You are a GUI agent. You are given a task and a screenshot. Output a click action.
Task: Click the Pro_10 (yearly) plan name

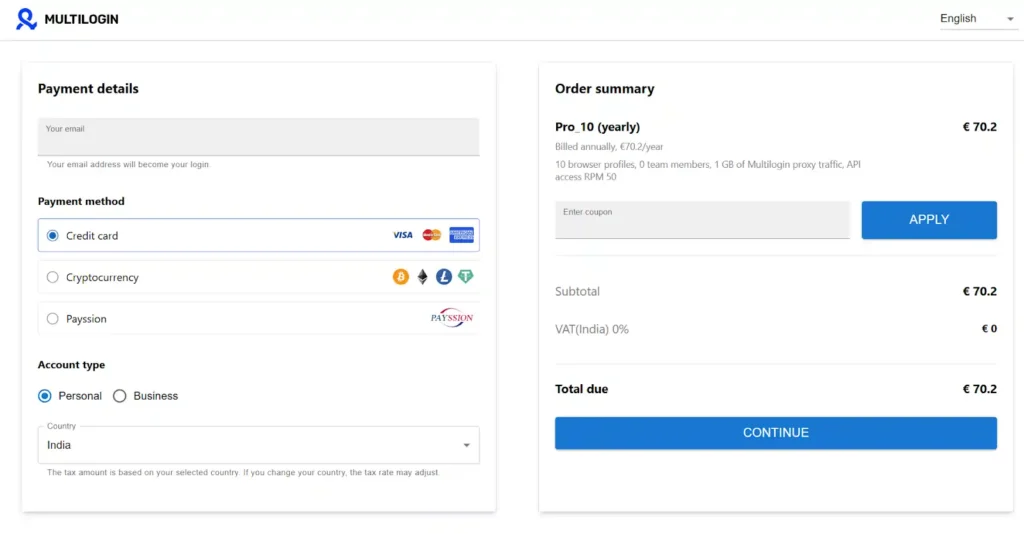point(598,127)
